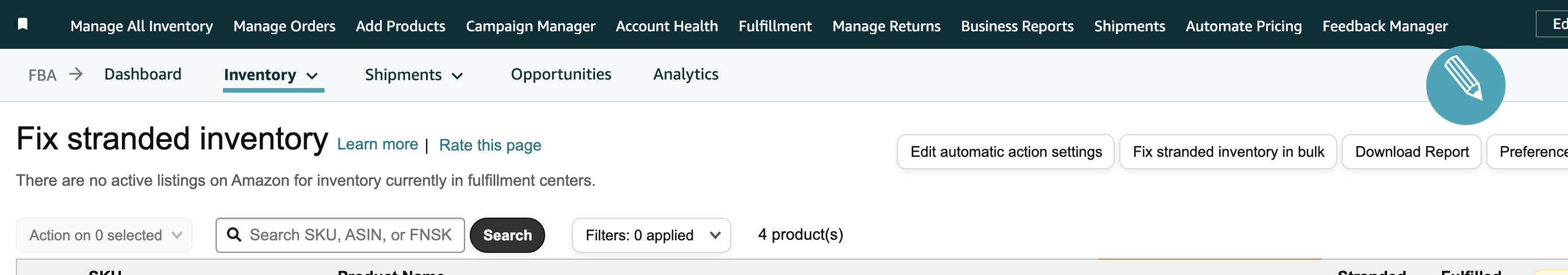Open the Rate this page link
Screen dimensions: 1568x275
490,145
